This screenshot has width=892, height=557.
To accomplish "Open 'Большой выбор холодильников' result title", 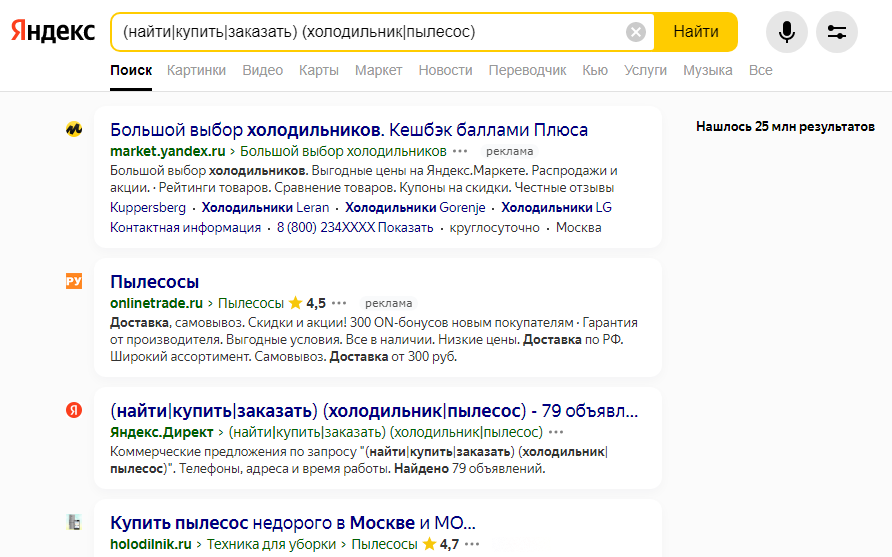I will point(349,130).
